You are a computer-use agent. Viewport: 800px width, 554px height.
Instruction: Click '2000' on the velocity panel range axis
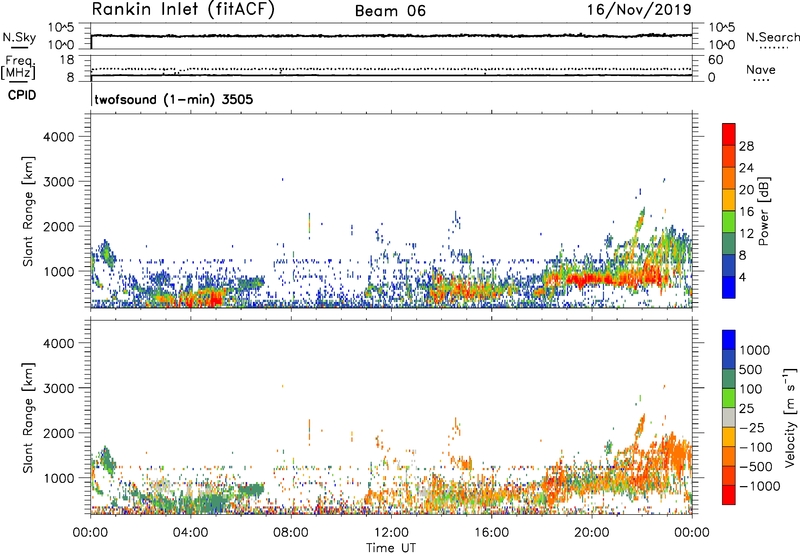[59, 433]
